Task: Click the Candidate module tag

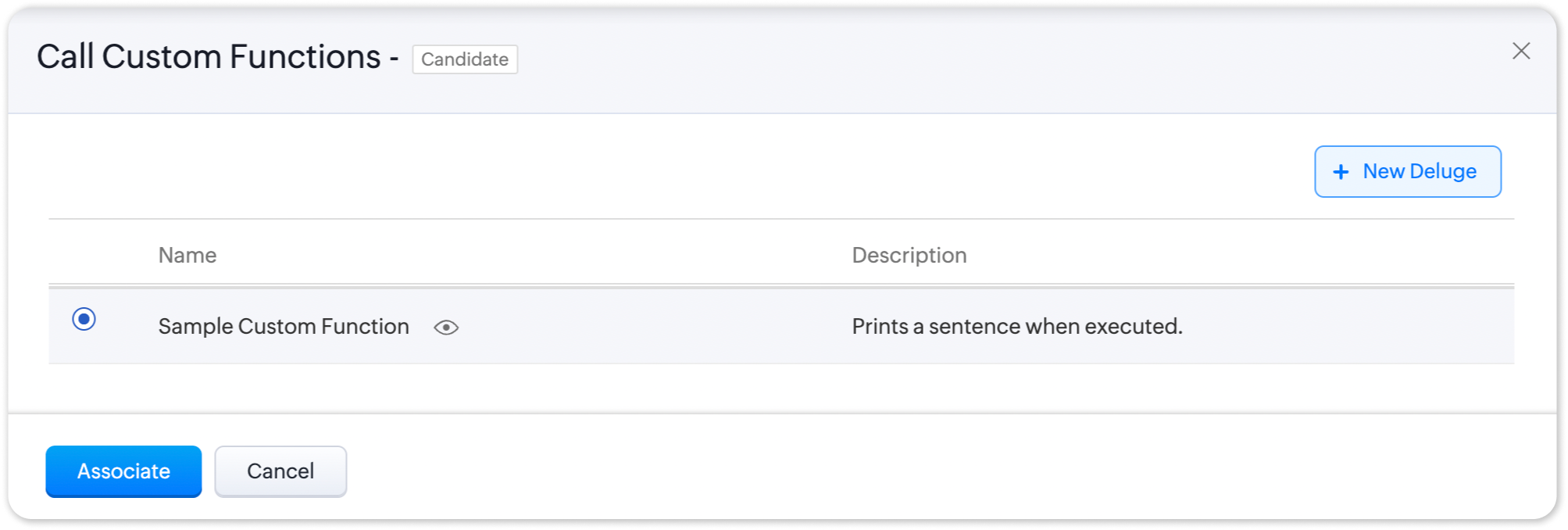Action: tap(465, 59)
